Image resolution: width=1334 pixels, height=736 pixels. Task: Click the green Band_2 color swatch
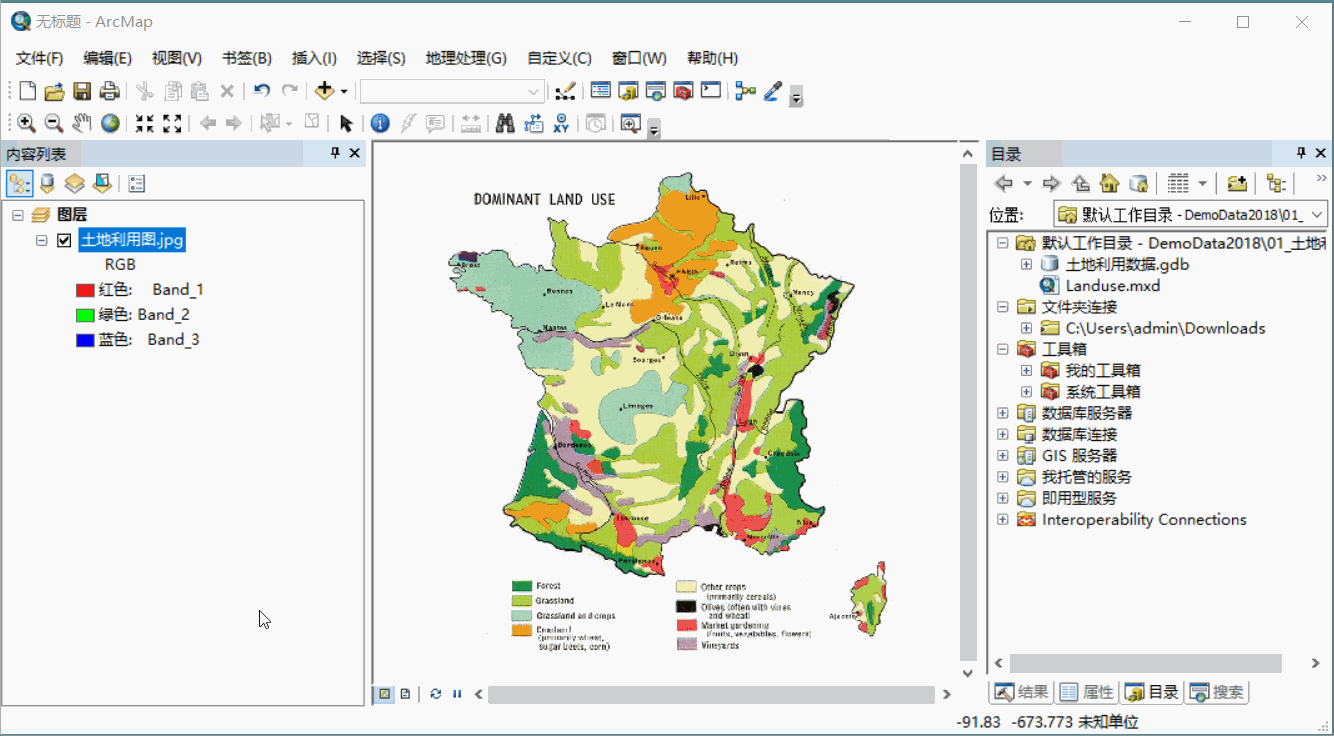point(85,315)
